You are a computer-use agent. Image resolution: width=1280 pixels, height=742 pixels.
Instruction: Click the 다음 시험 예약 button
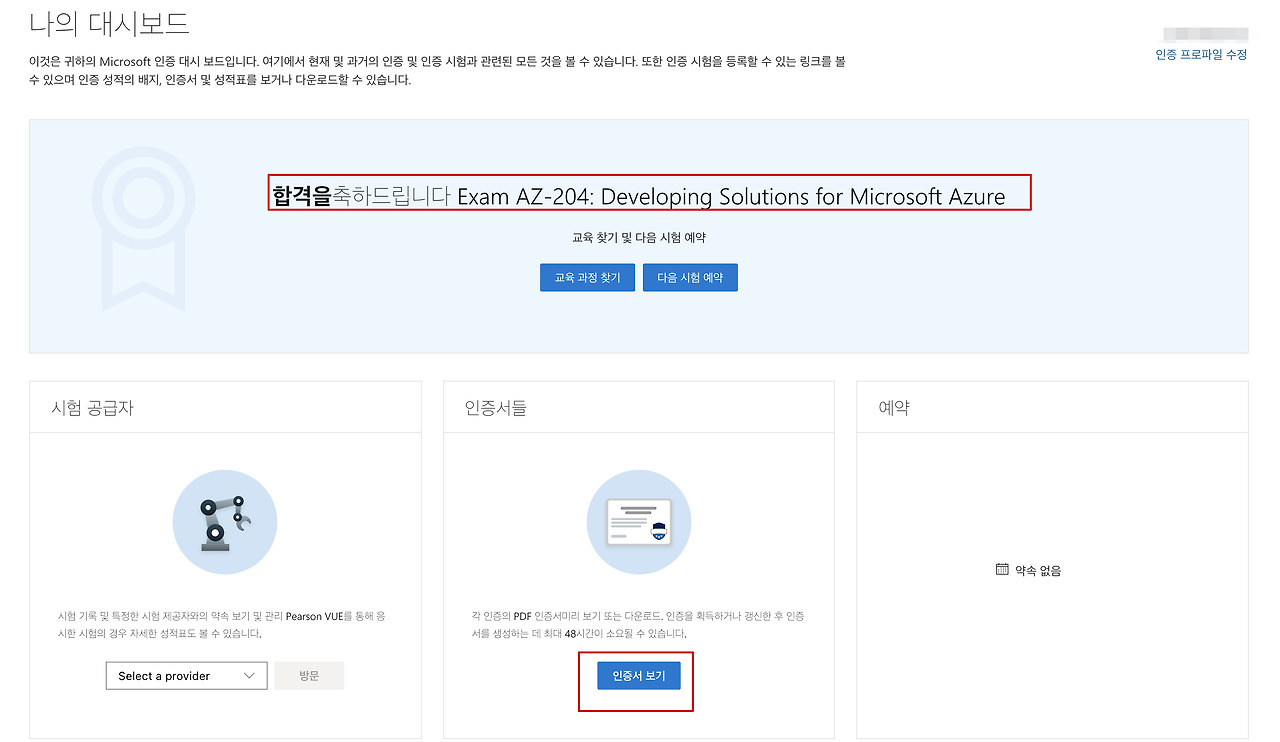click(x=690, y=277)
